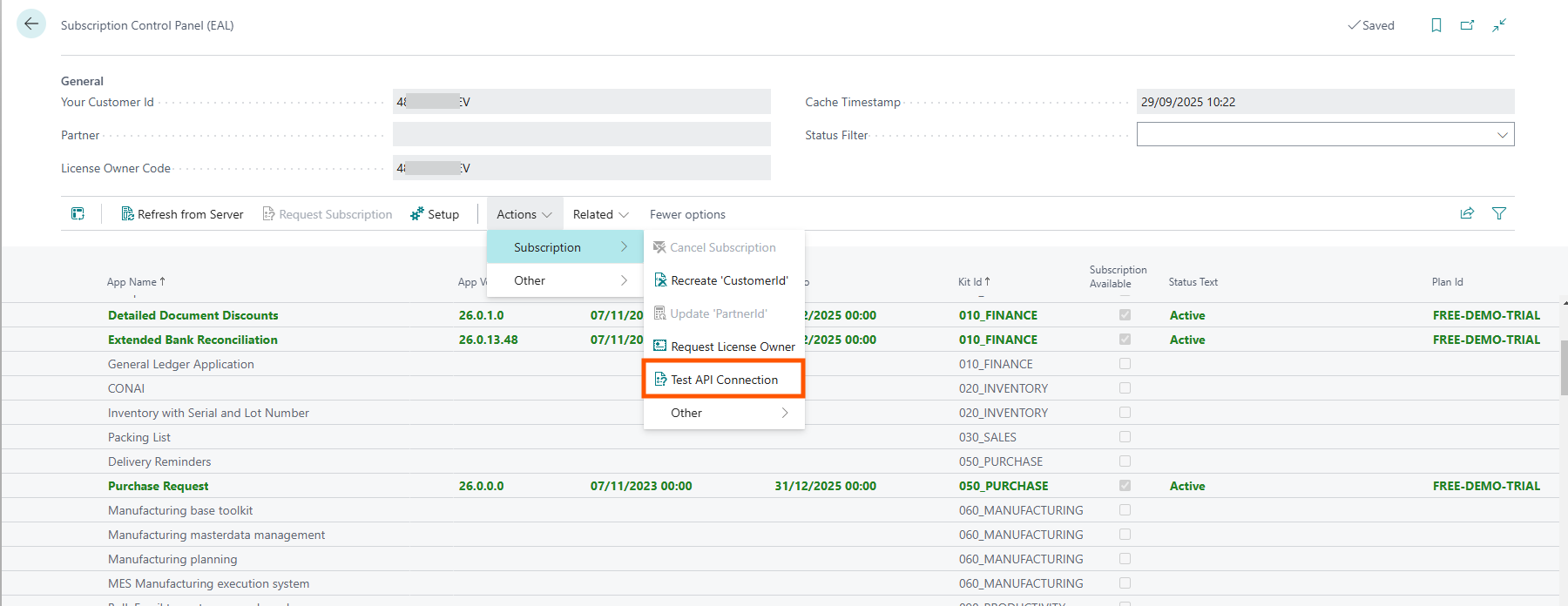Click the back arrow button
Screen dimensions: 1568x606
(31, 24)
